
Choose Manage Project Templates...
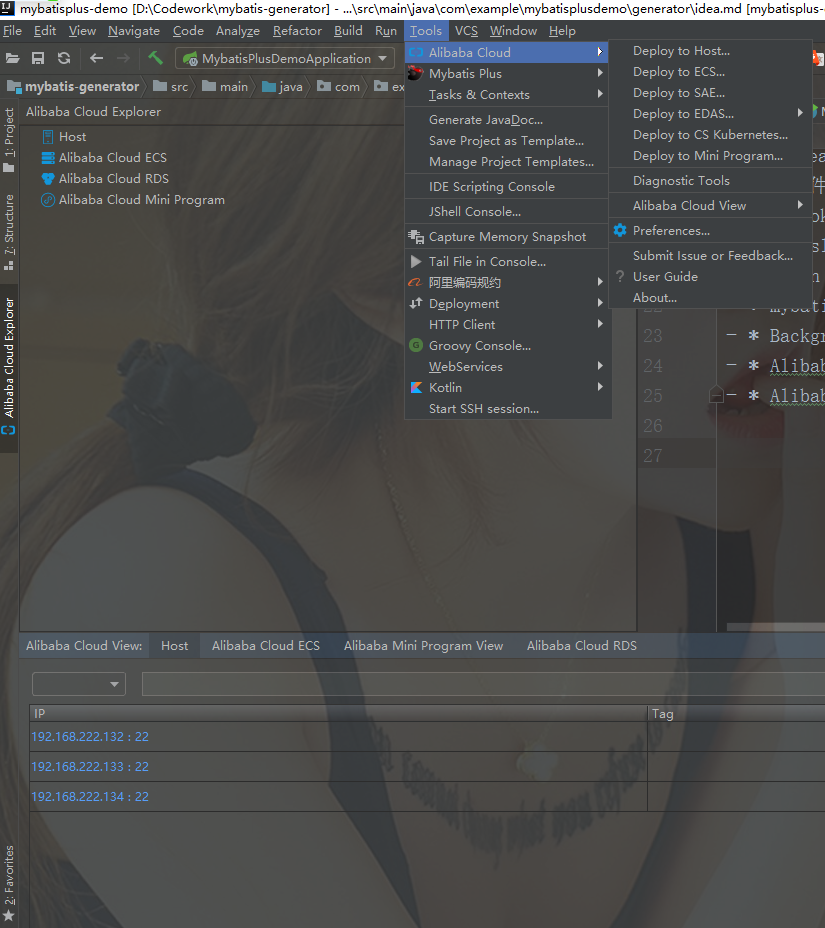coord(507,162)
